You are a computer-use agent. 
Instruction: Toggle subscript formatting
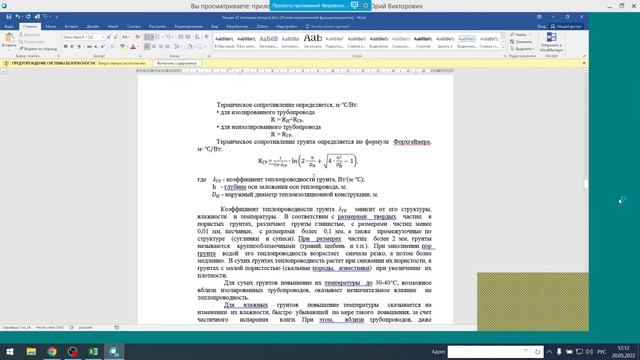tap(96, 47)
